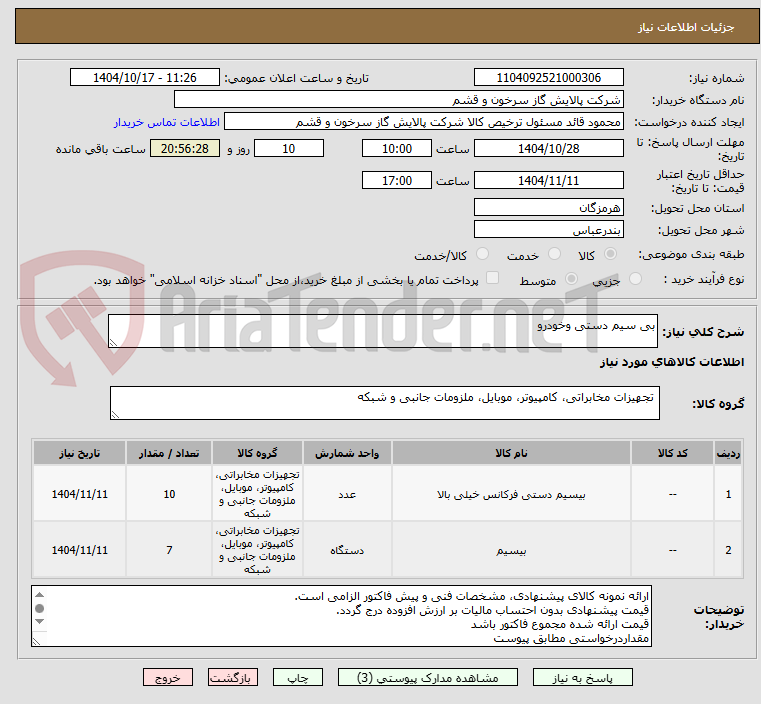
Task: Select the جزیی purchase type radio
Action: (x=635, y=278)
